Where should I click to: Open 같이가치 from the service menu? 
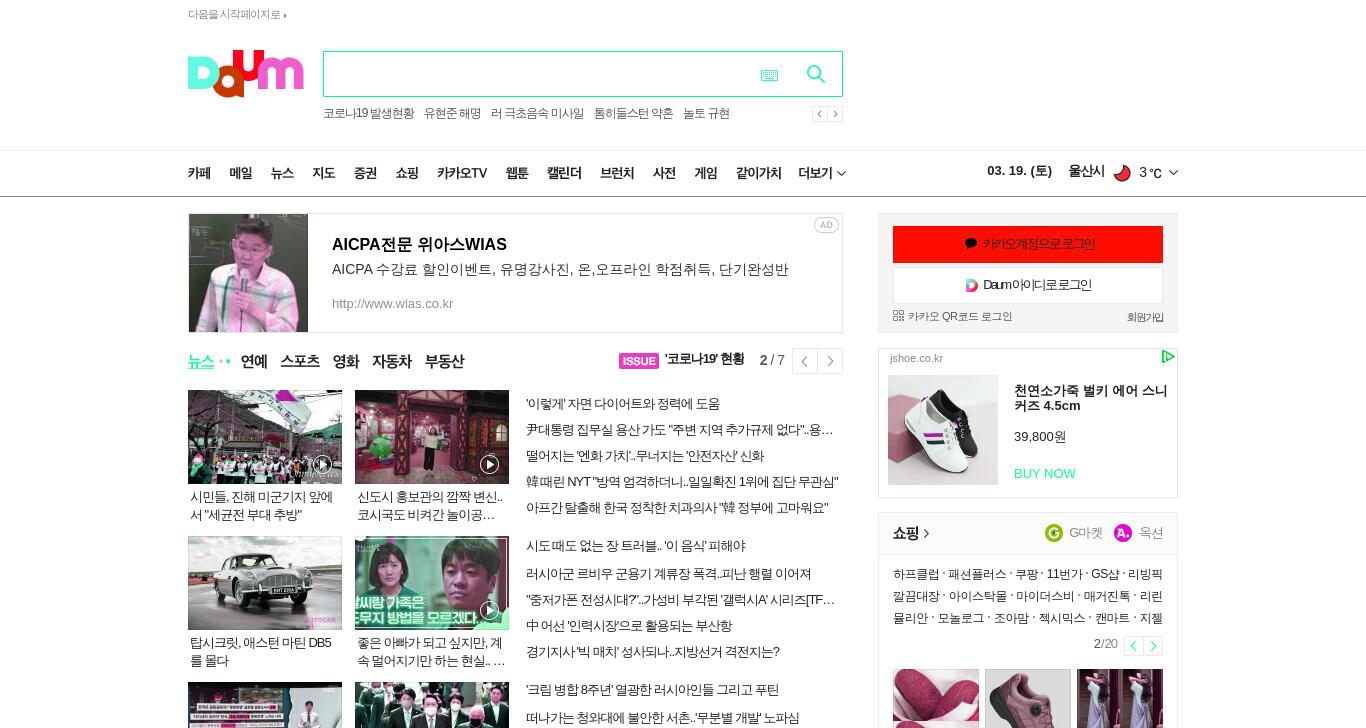(x=758, y=173)
